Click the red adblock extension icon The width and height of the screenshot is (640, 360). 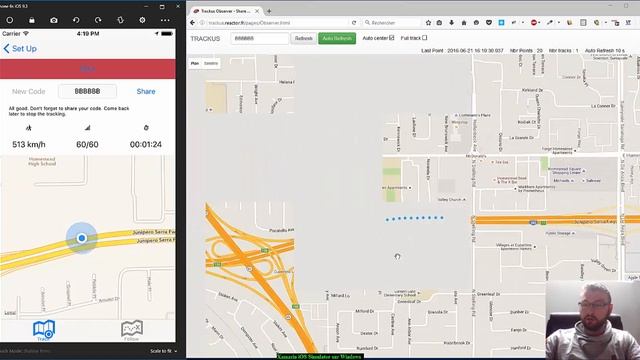coord(534,23)
